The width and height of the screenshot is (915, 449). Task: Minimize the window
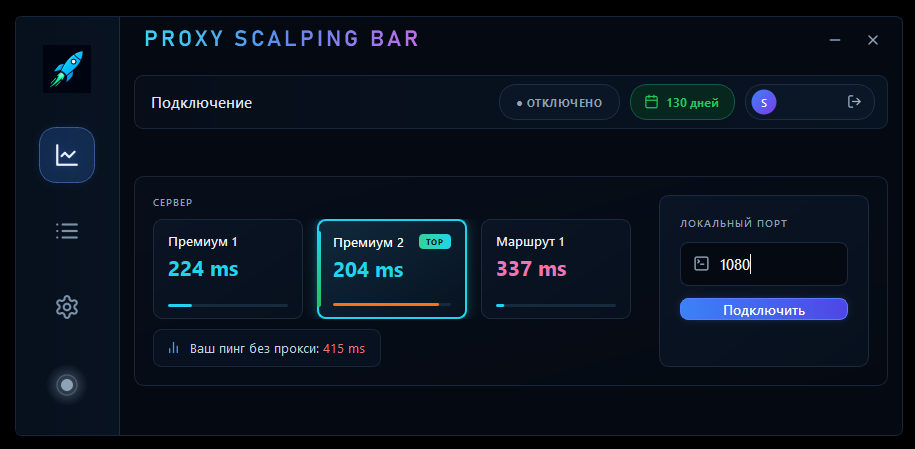point(835,40)
